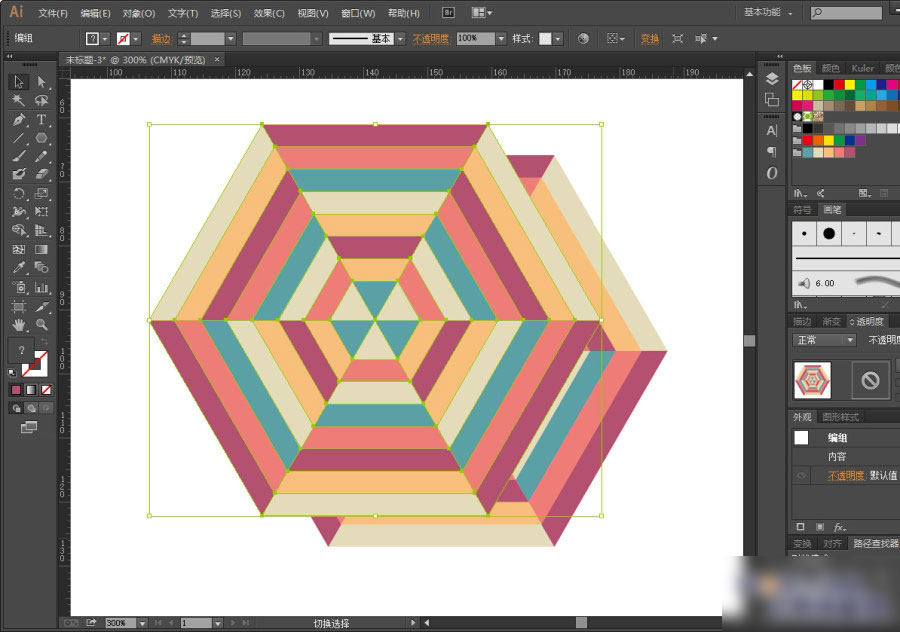Viewport: 900px width, 632px height.
Task: Switch fill mode to Gradient
Action: pos(31,390)
